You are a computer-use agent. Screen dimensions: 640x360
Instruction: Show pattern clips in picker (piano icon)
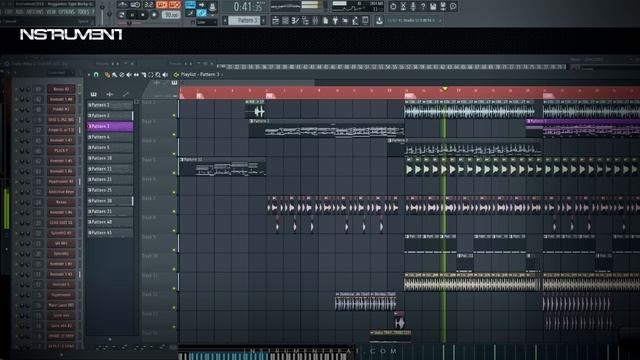click(x=93, y=94)
